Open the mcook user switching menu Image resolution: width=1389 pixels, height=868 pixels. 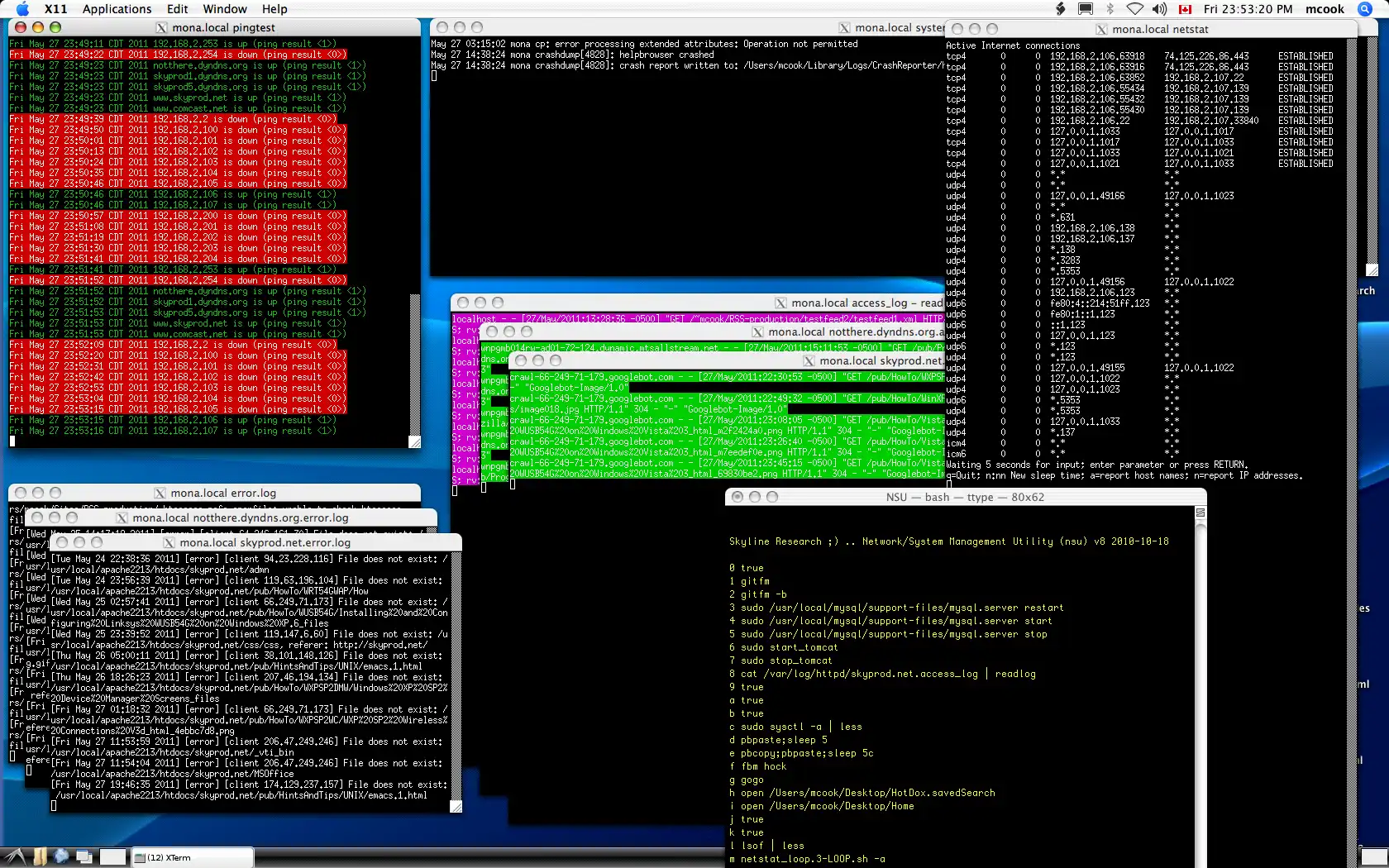click(1325, 9)
